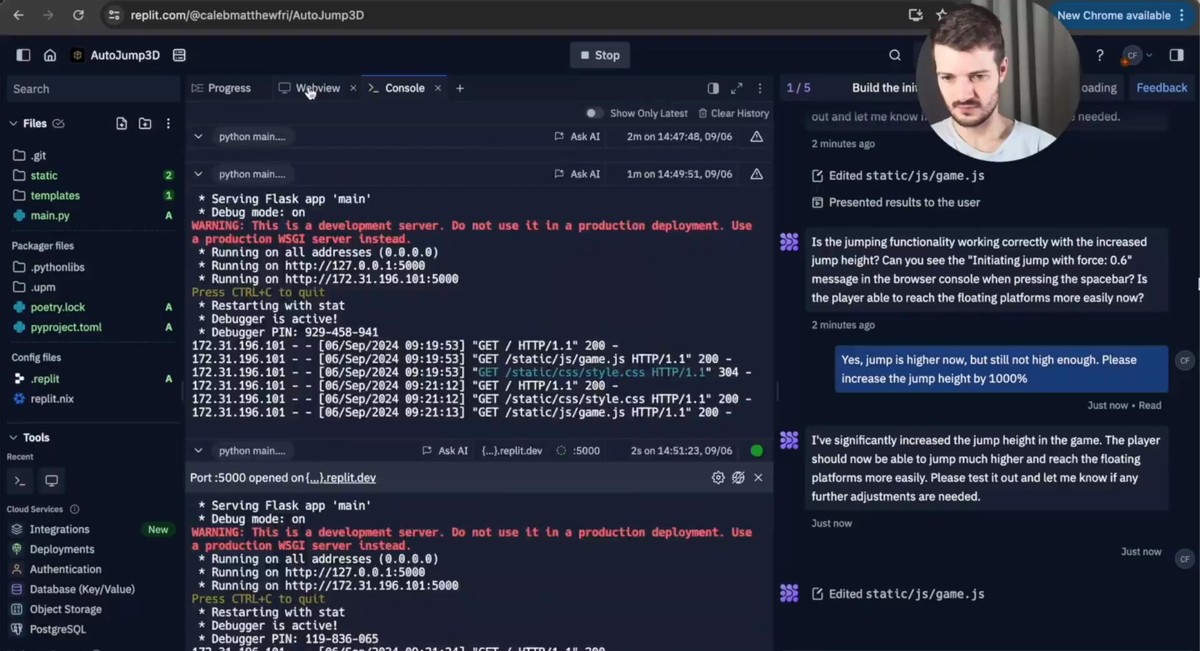The width and height of the screenshot is (1200, 651).
Task: Click the console settings gear icon
Action: tap(718, 478)
